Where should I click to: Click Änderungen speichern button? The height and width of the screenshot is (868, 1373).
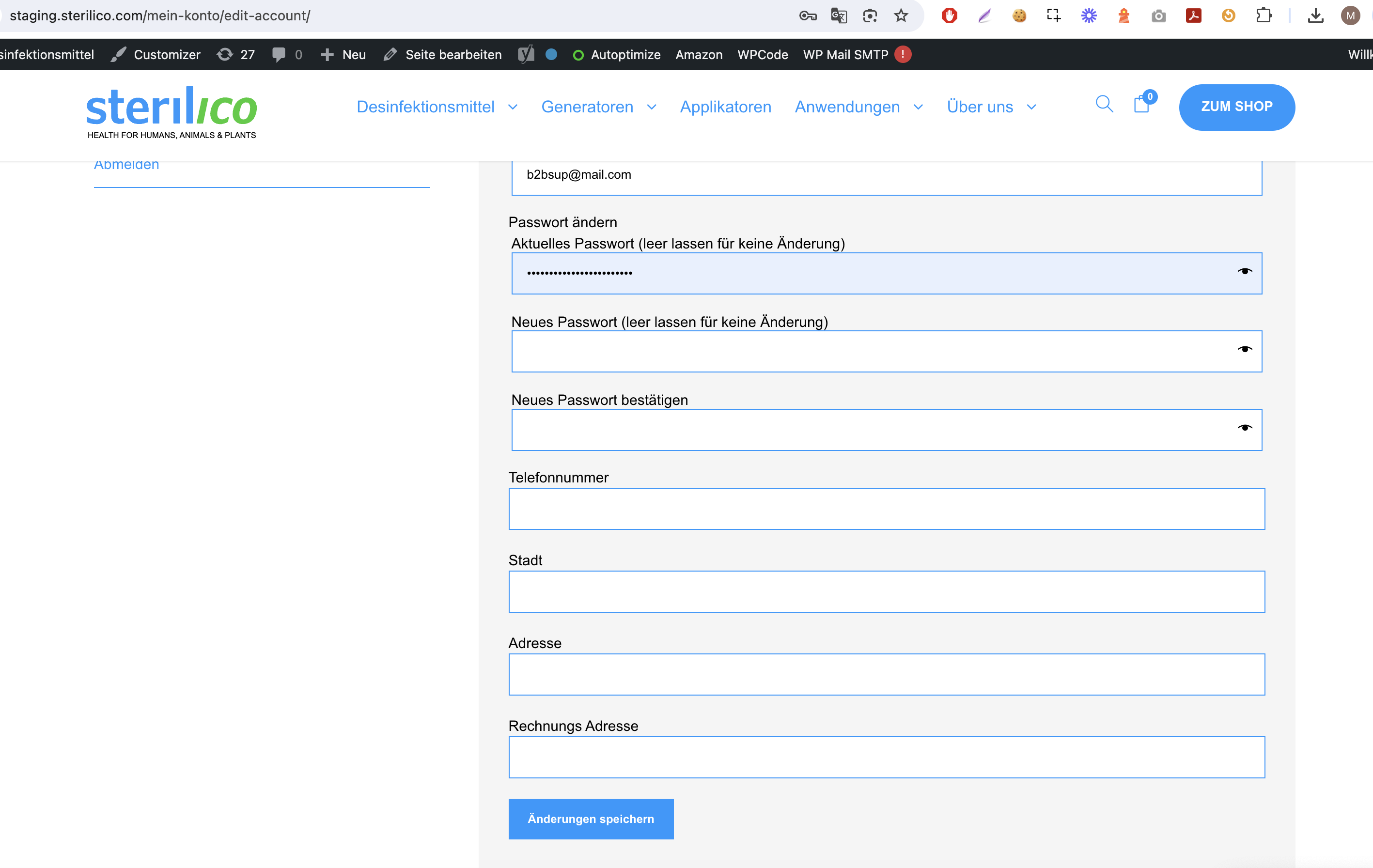pyautogui.click(x=591, y=819)
